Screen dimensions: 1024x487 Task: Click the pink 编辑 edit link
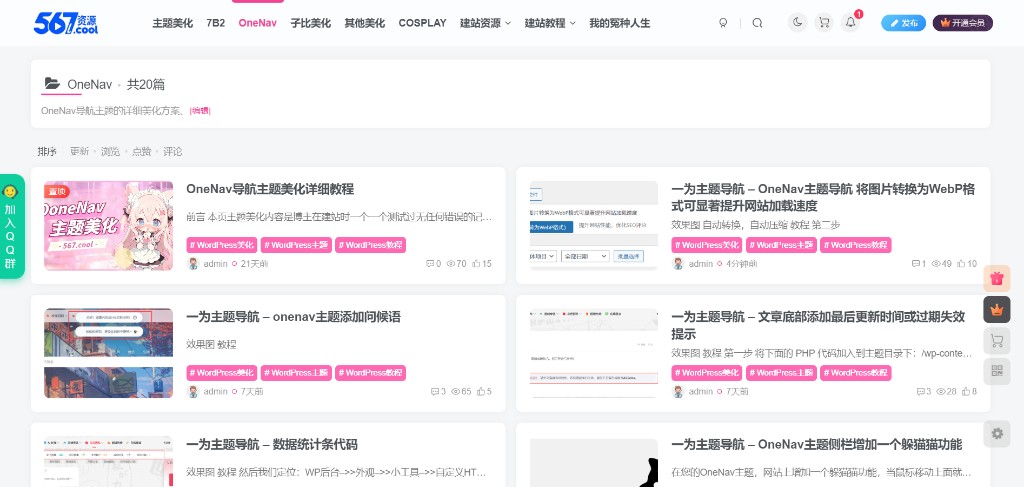tap(200, 111)
